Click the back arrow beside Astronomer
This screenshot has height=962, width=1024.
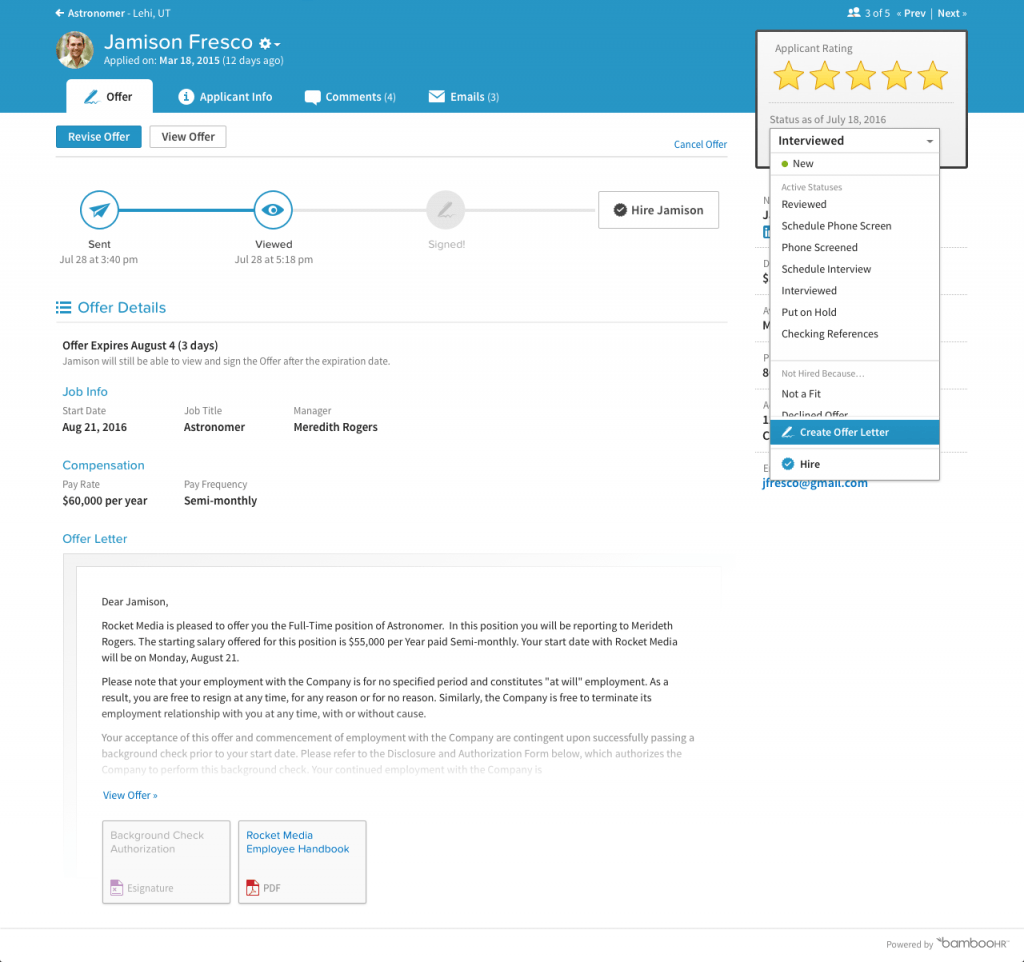pos(59,13)
